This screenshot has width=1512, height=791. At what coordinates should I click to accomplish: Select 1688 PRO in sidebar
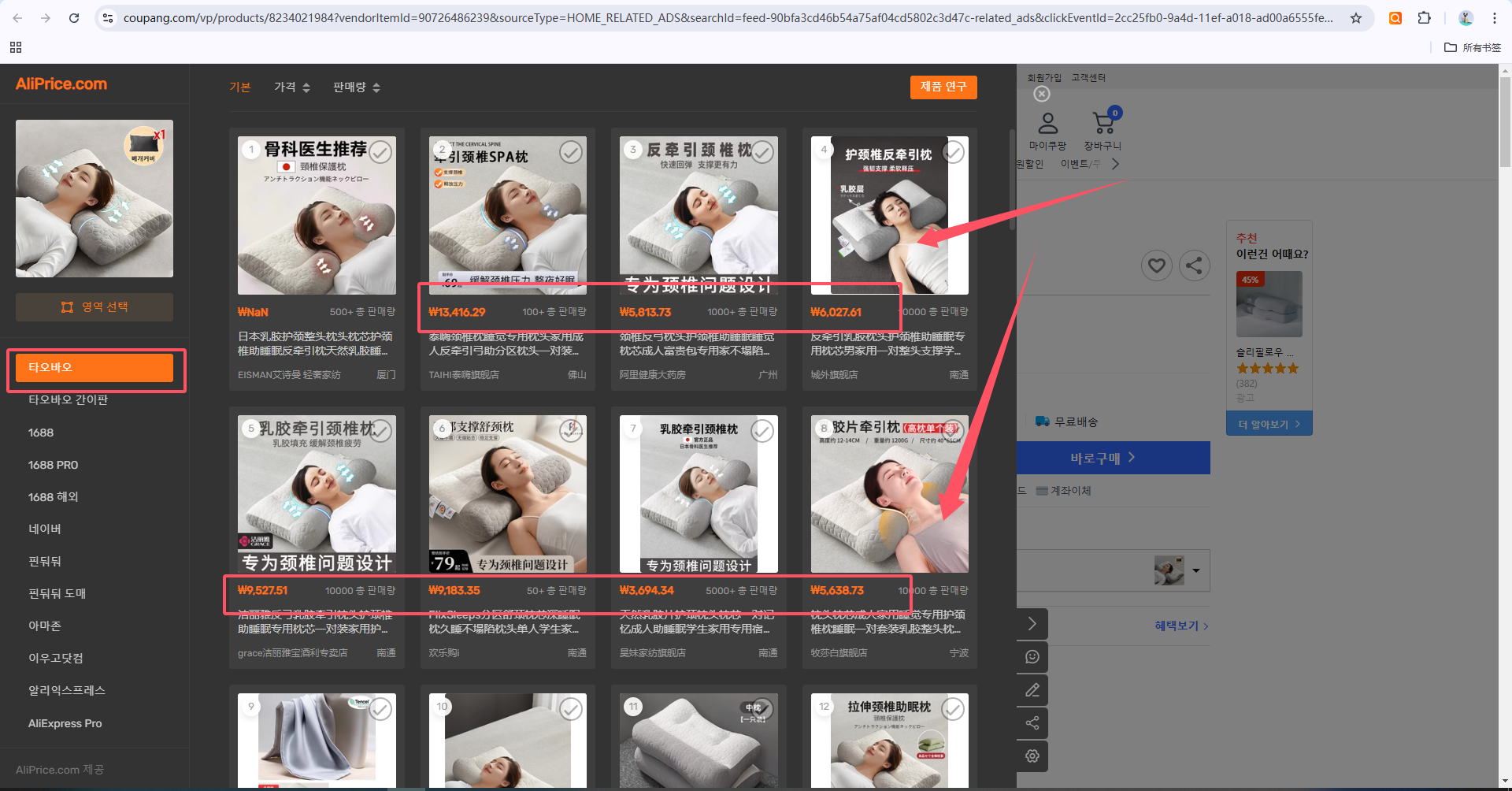pyautogui.click(x=53, y=465)
